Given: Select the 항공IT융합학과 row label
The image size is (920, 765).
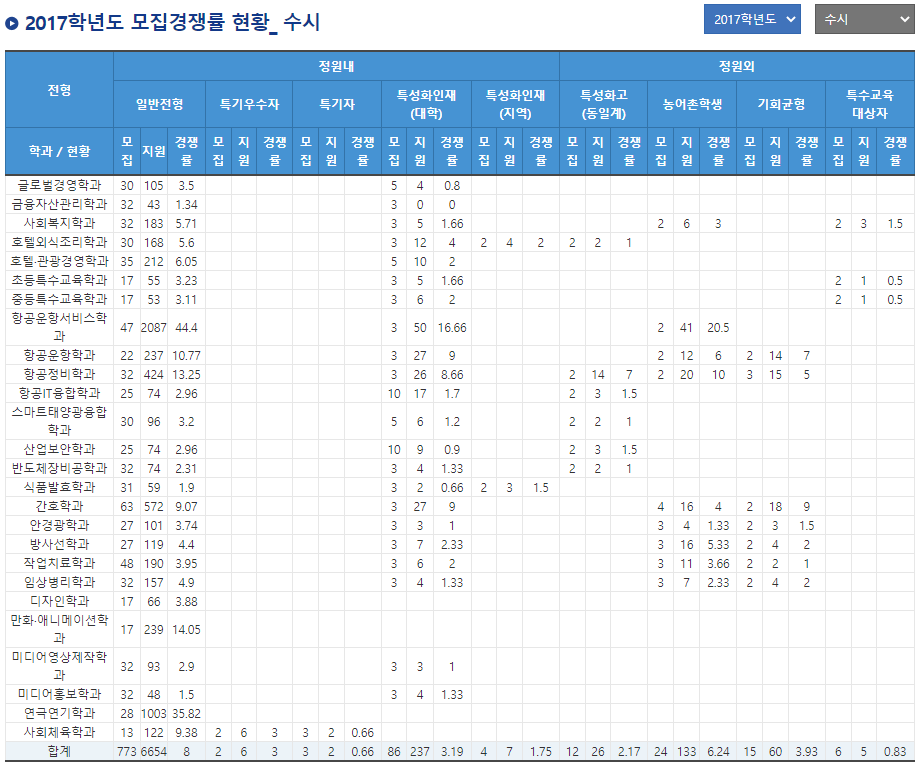Looking at the screenshot, I should coord(59,393).
